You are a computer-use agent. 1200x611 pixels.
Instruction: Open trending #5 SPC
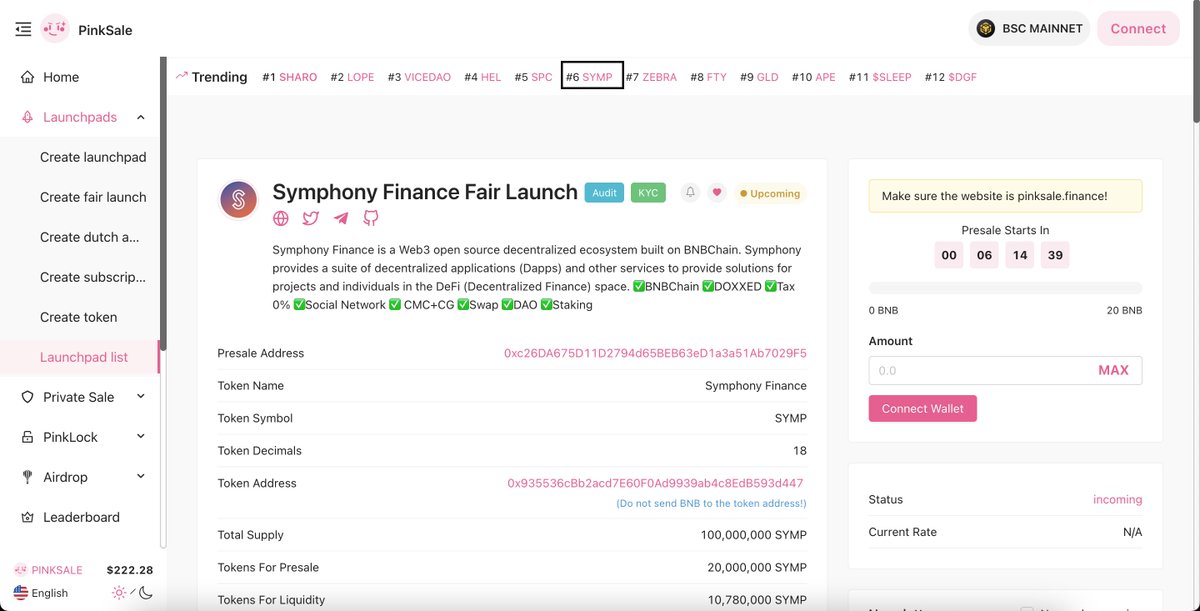(x=533, y=77)
